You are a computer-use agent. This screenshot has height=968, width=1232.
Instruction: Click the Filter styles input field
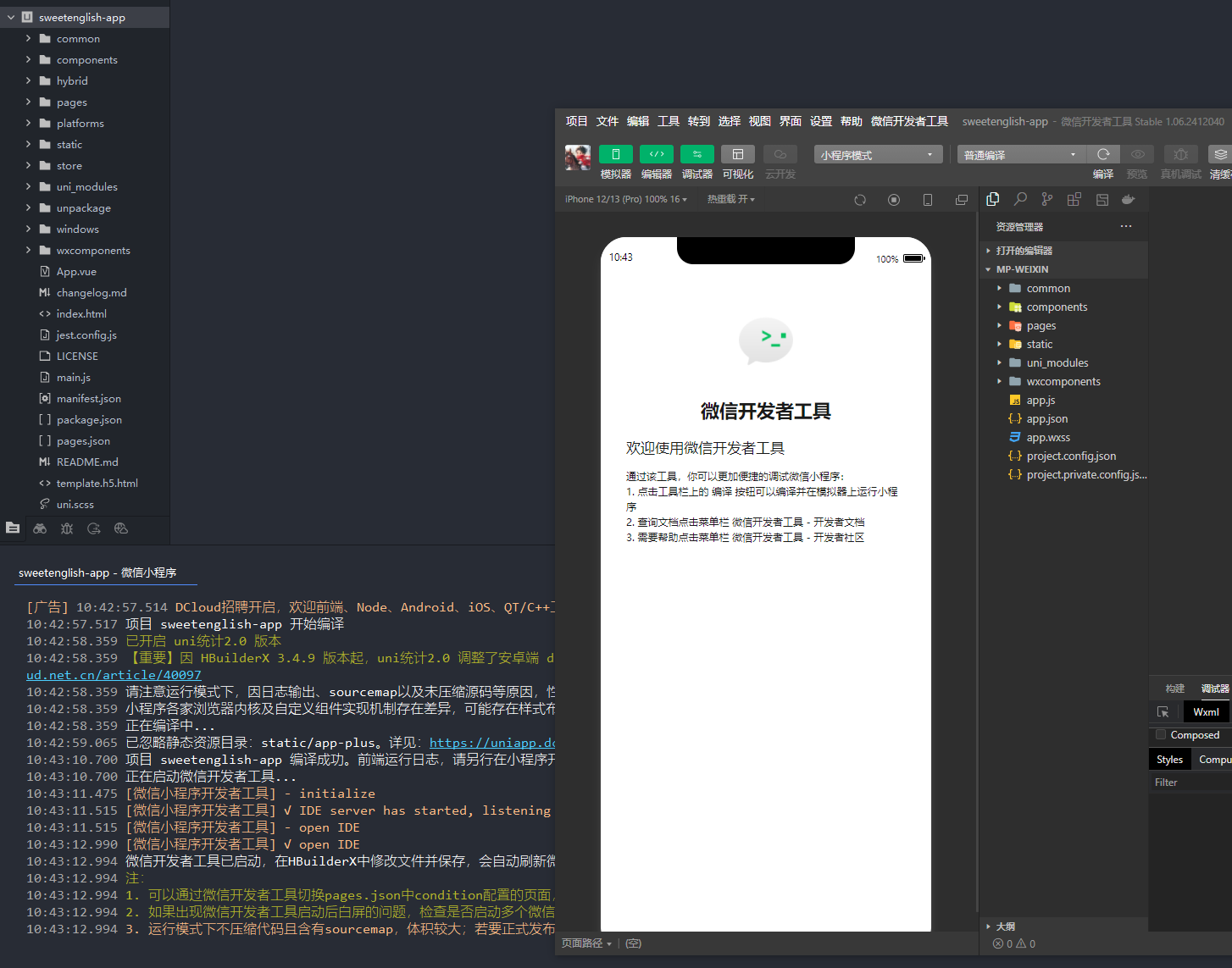click(1190, 783)
